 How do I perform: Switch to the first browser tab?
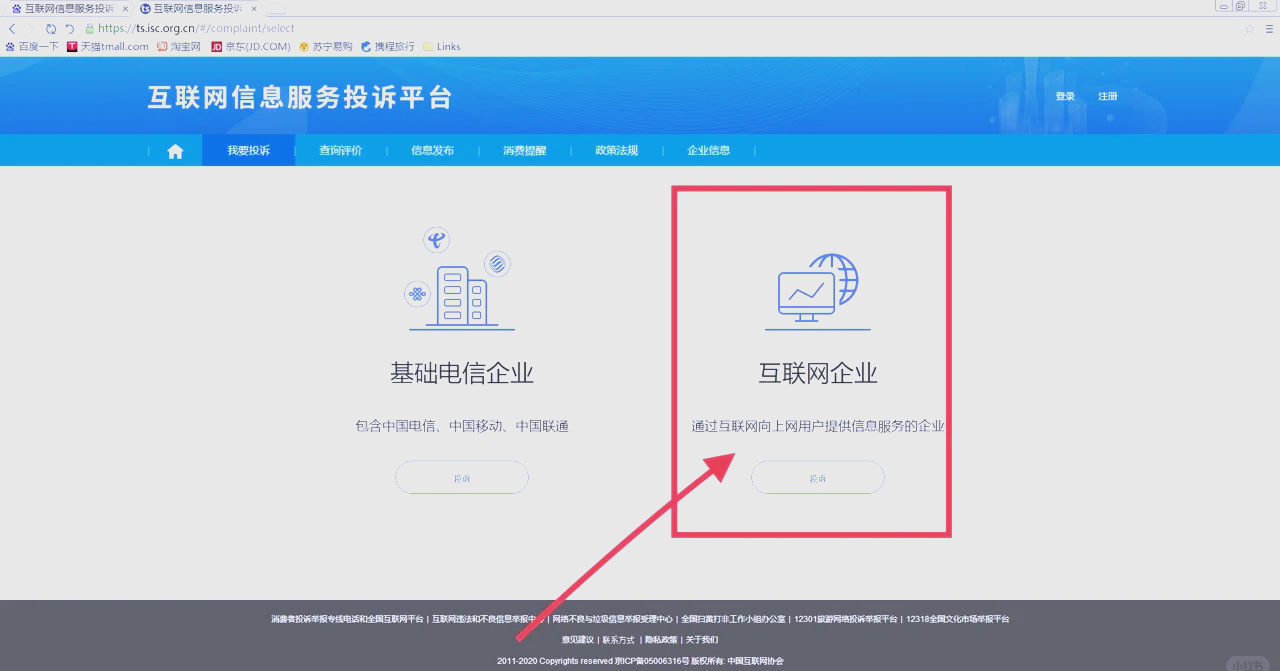coord(69,8)
